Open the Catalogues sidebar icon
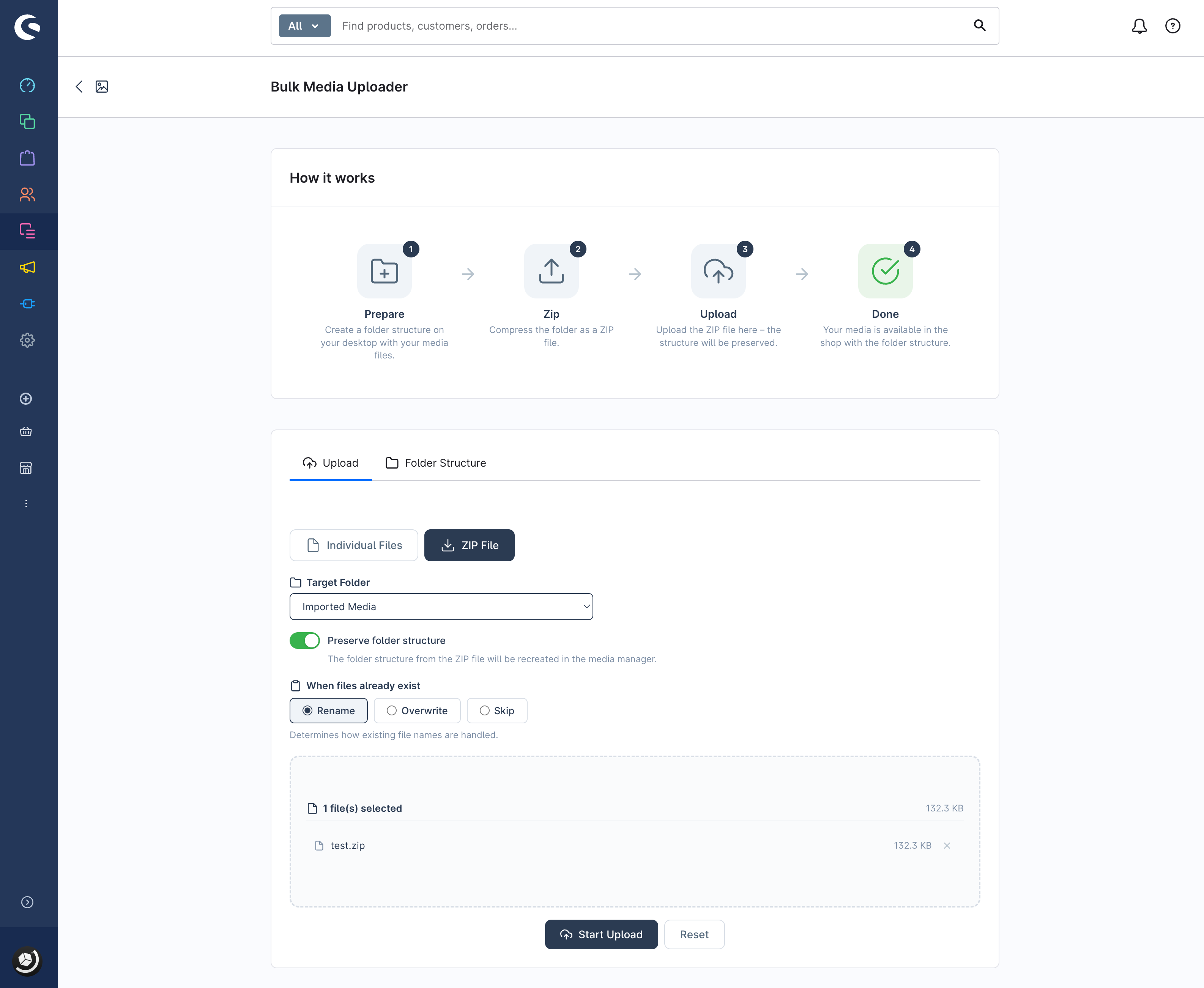The image size is (1204, 988). tap(27, 122)
